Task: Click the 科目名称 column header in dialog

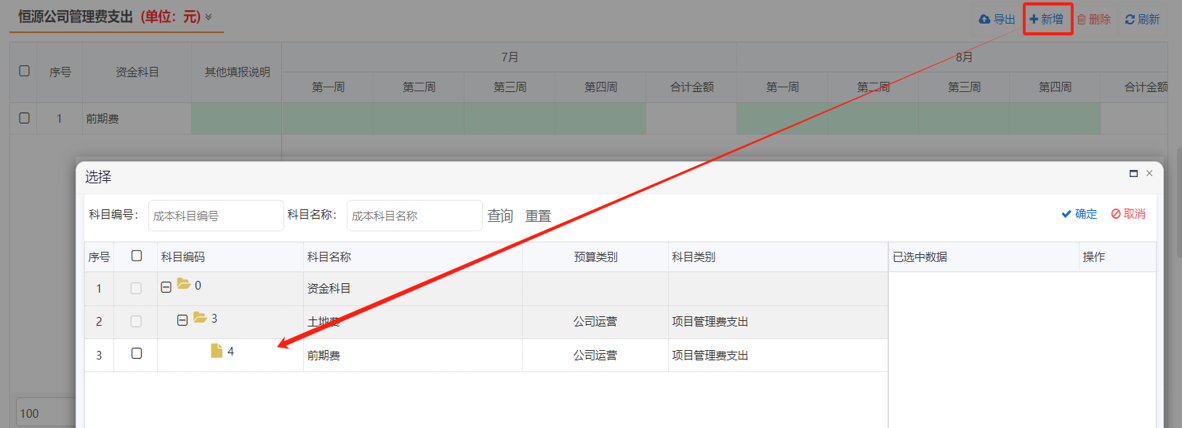Action: 412,257
